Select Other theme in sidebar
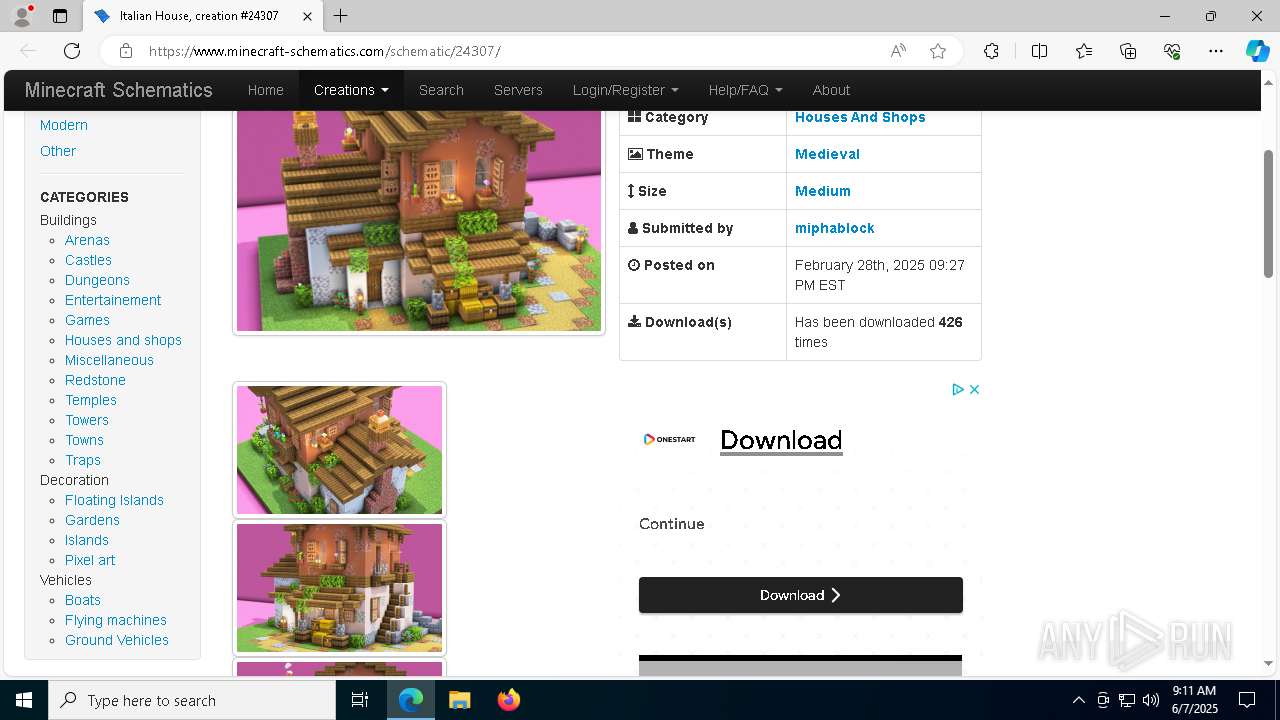Image resolution: width=1280 pixels, height=720 pixels. point(58,151)
